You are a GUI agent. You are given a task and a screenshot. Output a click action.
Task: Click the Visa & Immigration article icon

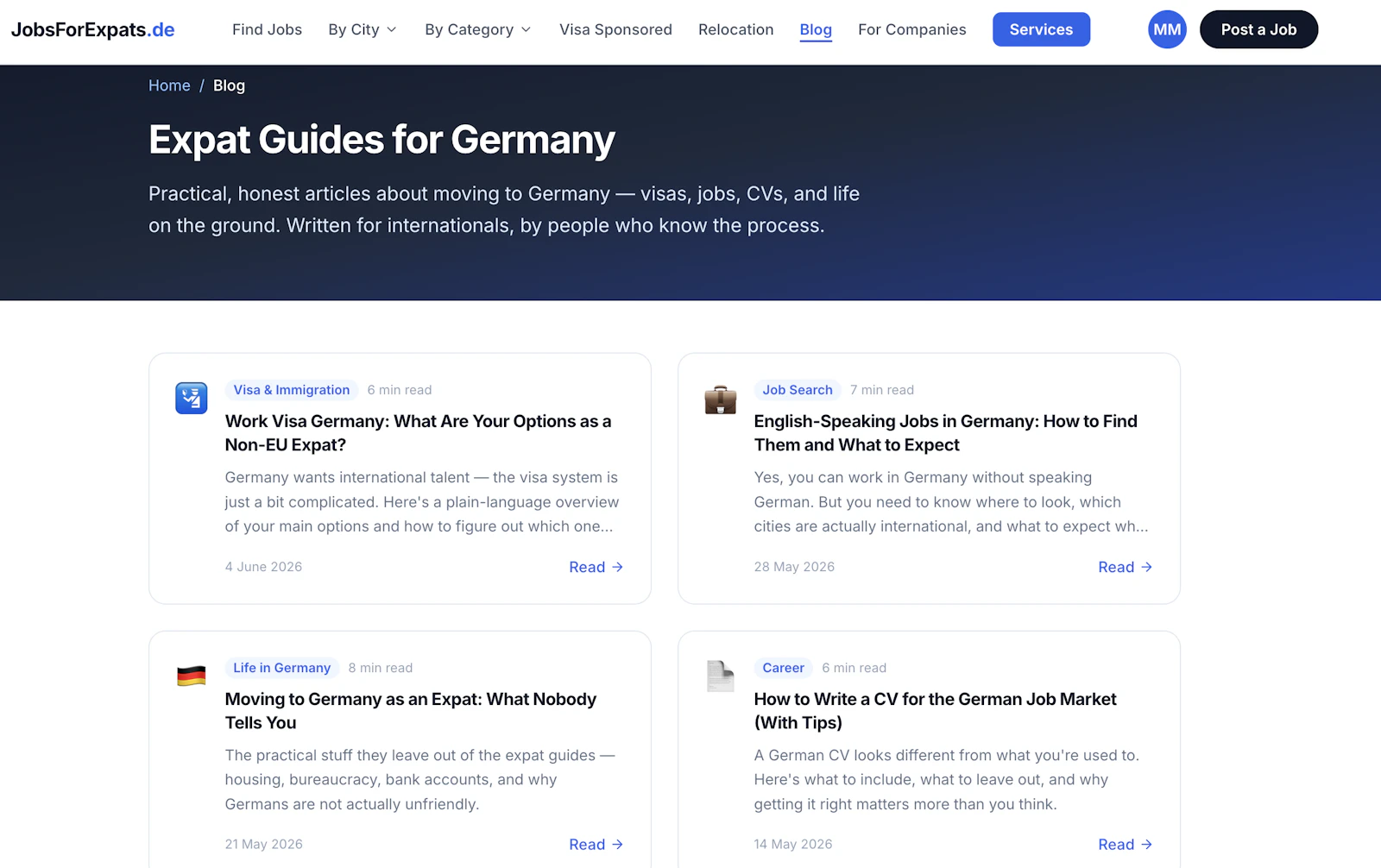[x=192, y=398]
